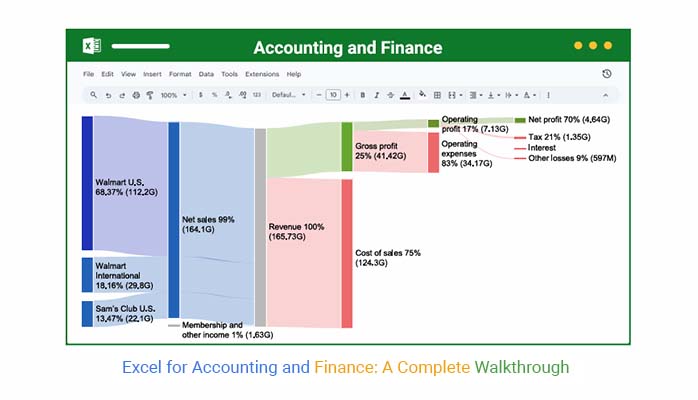Open the three-dot more options icon

[548, 95]
